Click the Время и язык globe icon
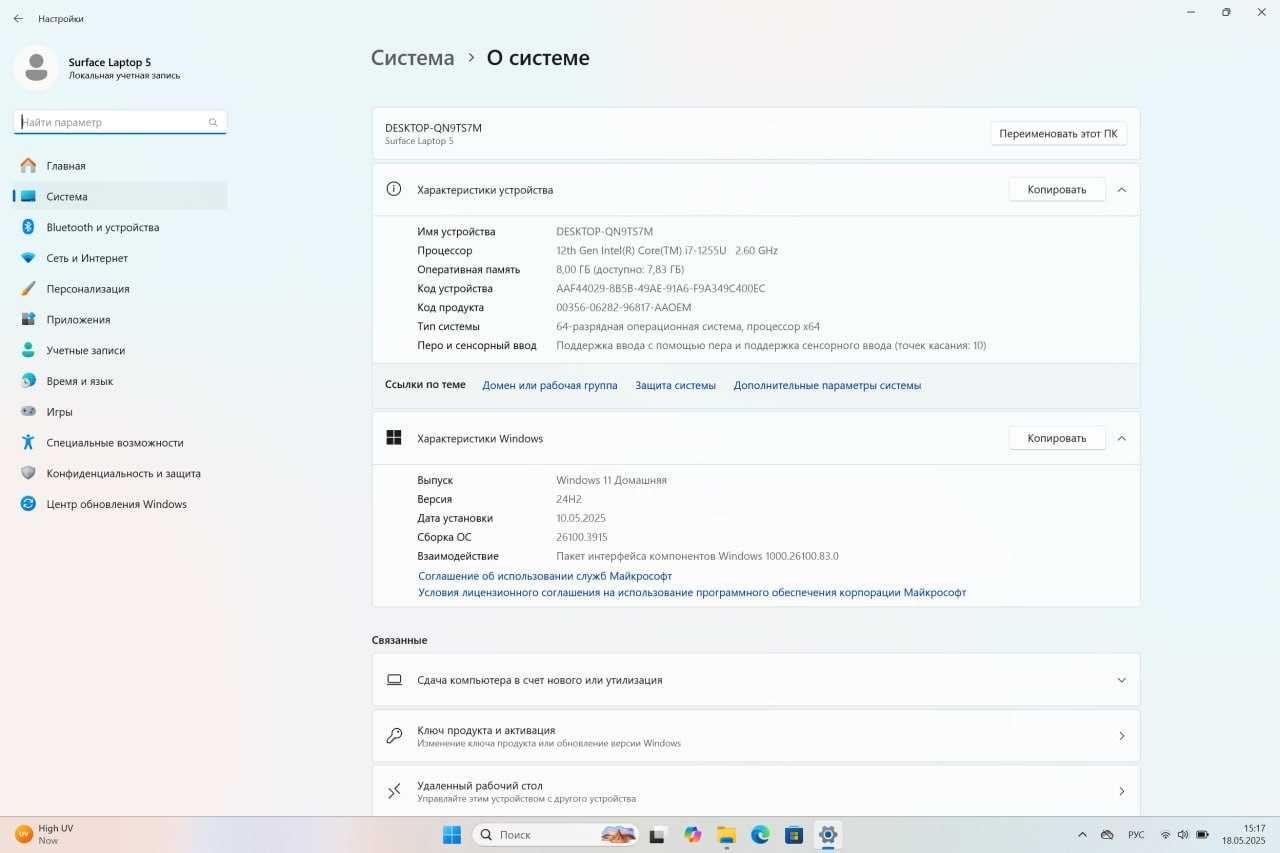The height and width of the screenshot is (853, 1280). pyautogui.click(x=28, y=381)
